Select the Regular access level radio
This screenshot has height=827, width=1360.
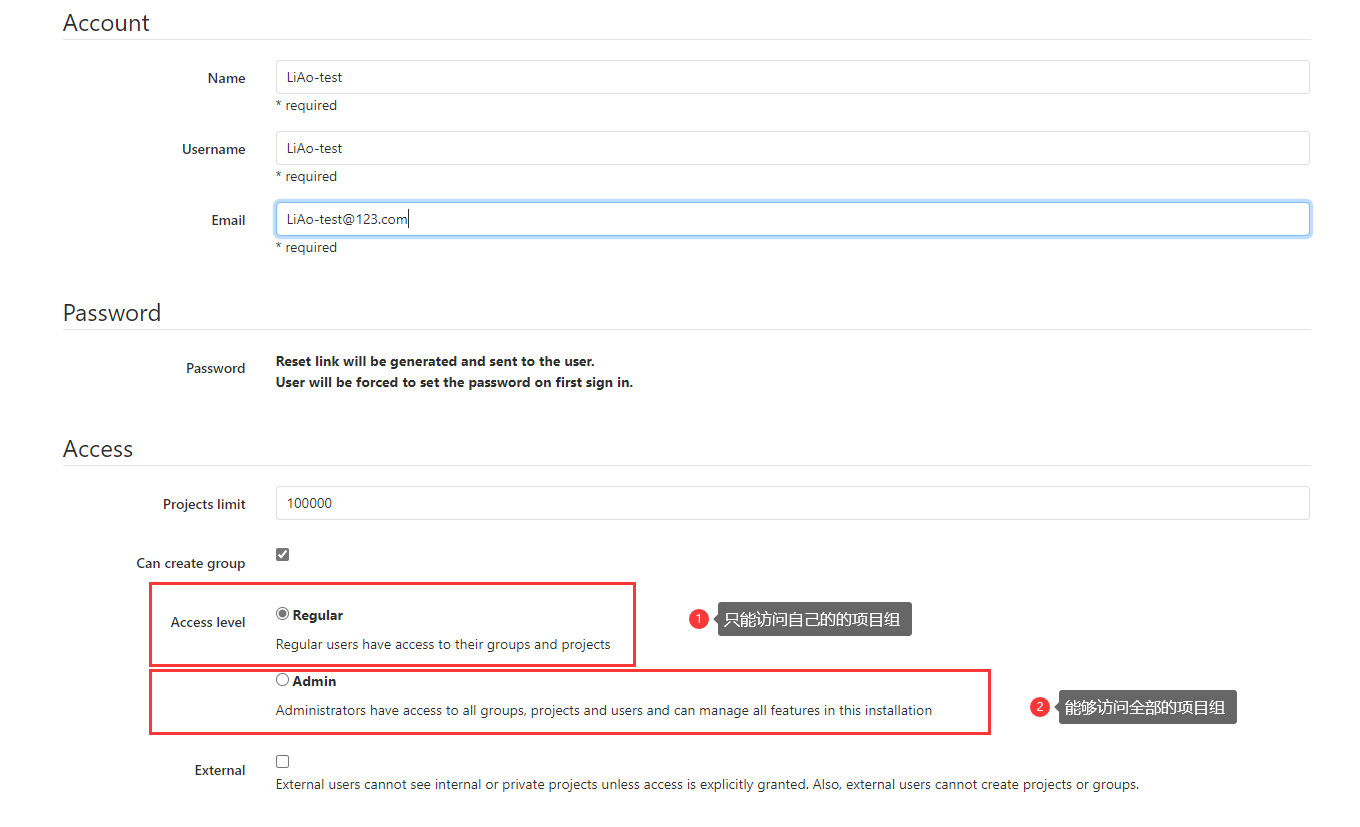pyautogui.click(x=283, y=614)
